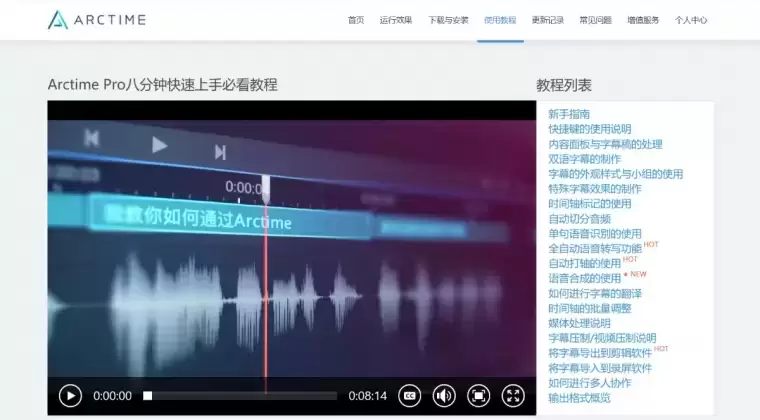Open 将字幕导出到剪辑软件 tutorial
This screenshot has height=420, width=760.
coord(600,353)
